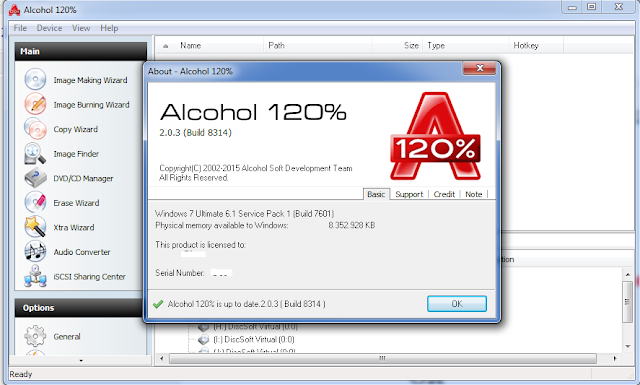Click the General options gear icon

click(35, 336)
